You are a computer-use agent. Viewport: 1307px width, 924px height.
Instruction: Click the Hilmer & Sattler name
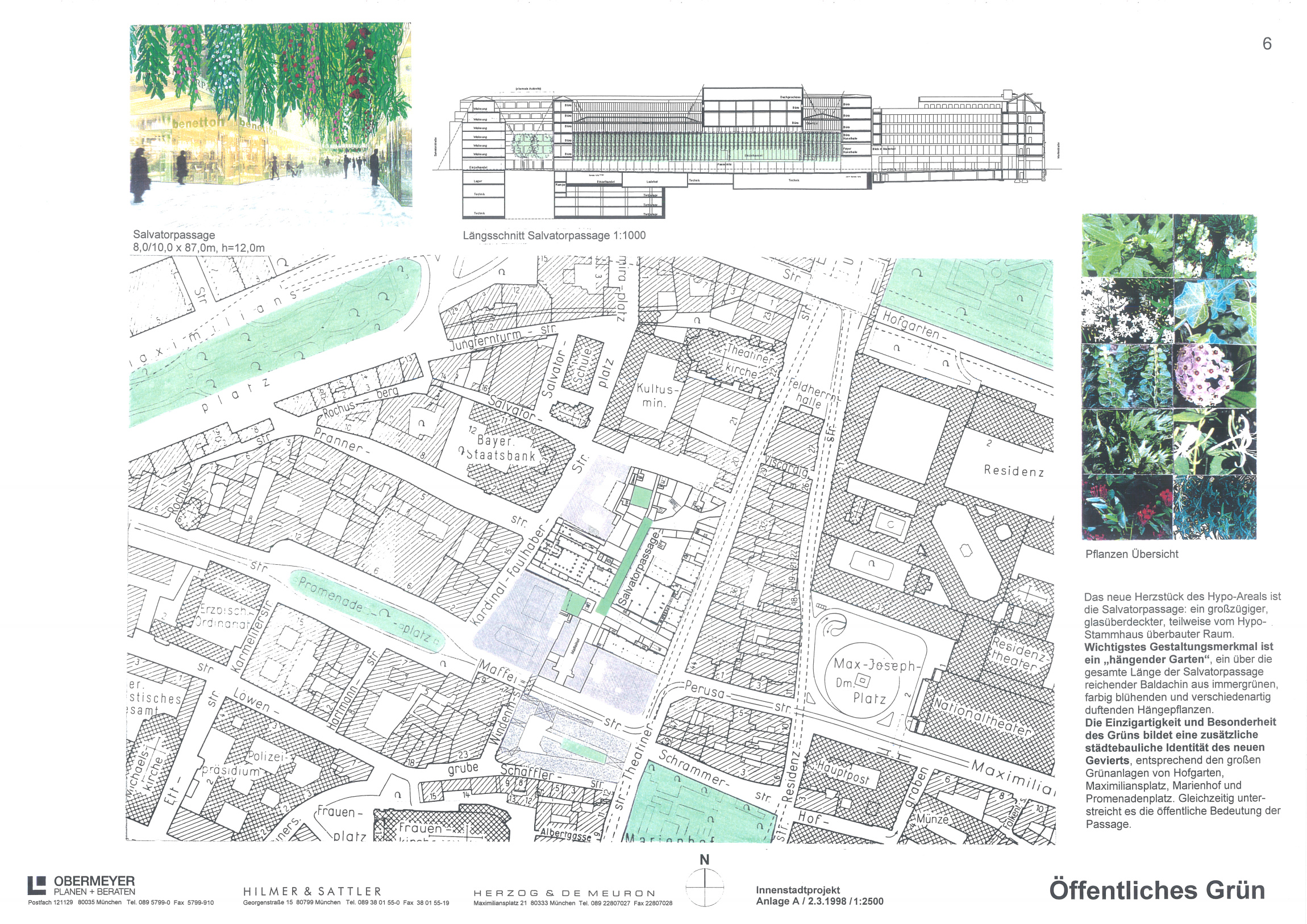point(312,892)
